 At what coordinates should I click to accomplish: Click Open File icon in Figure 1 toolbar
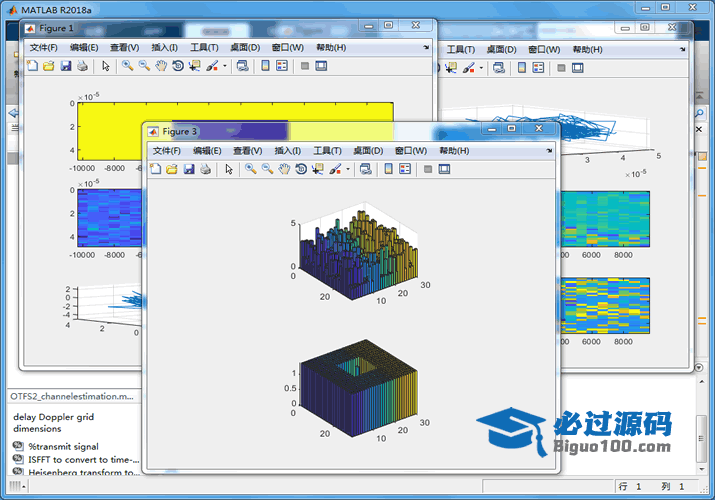(49, 66)
